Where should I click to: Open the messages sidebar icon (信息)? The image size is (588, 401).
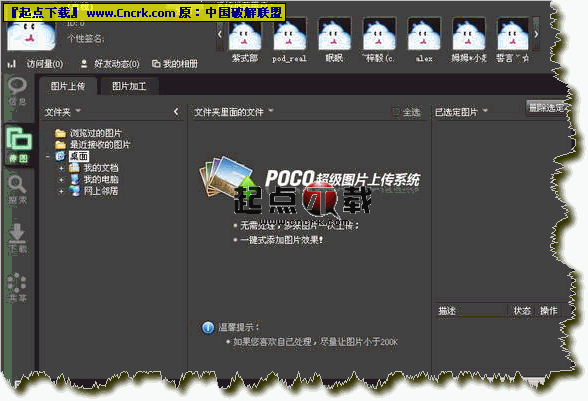click(x=18, y=92)
